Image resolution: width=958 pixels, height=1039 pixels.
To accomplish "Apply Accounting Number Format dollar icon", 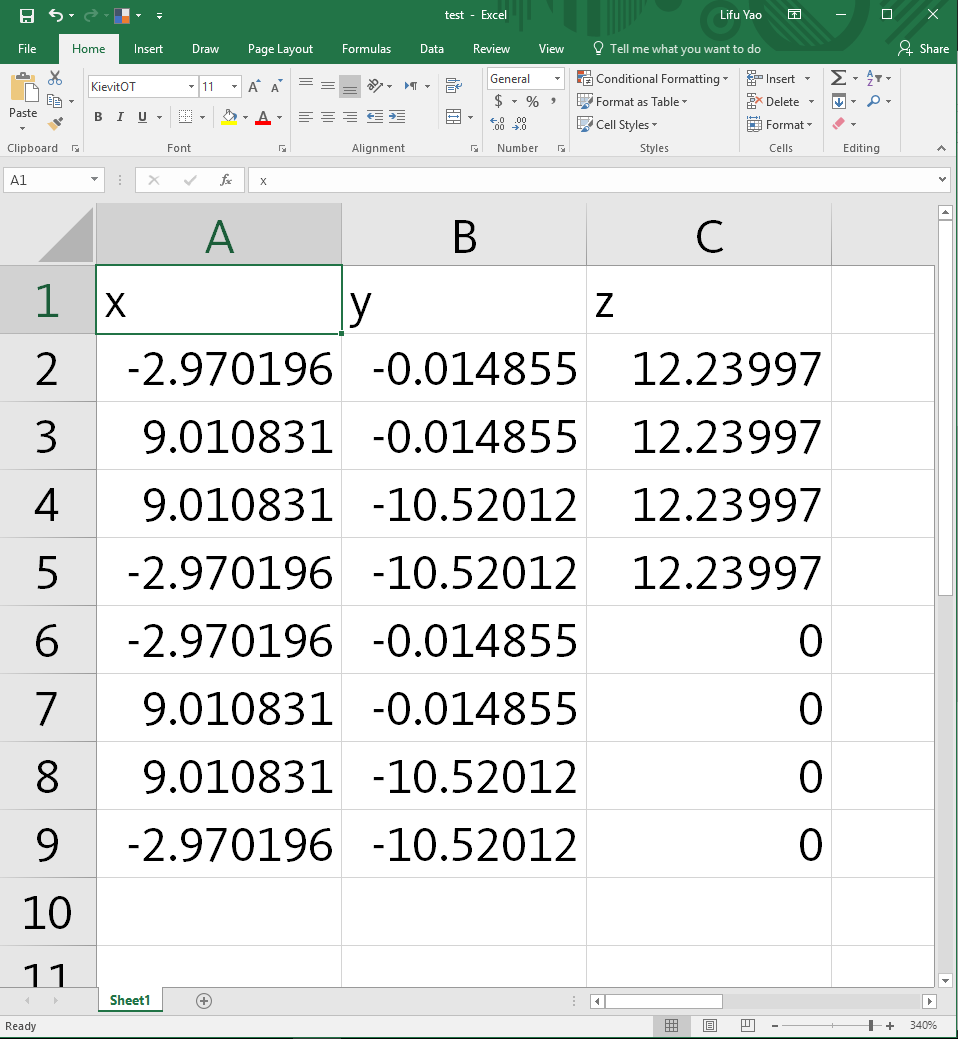I will tap(498, 101).
